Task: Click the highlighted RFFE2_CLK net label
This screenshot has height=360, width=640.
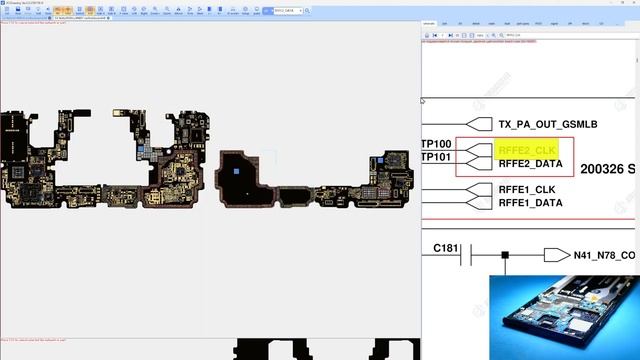Action: [x=527, y=150]
